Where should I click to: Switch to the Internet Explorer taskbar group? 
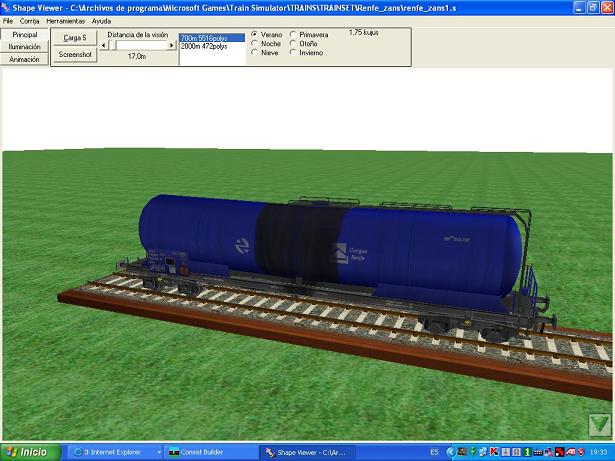[112, 452]
